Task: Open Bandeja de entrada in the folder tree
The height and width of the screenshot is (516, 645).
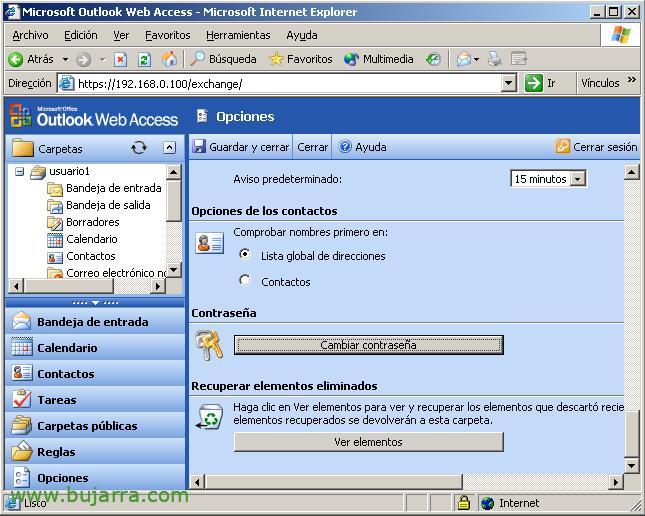Action: coord(114,188)
